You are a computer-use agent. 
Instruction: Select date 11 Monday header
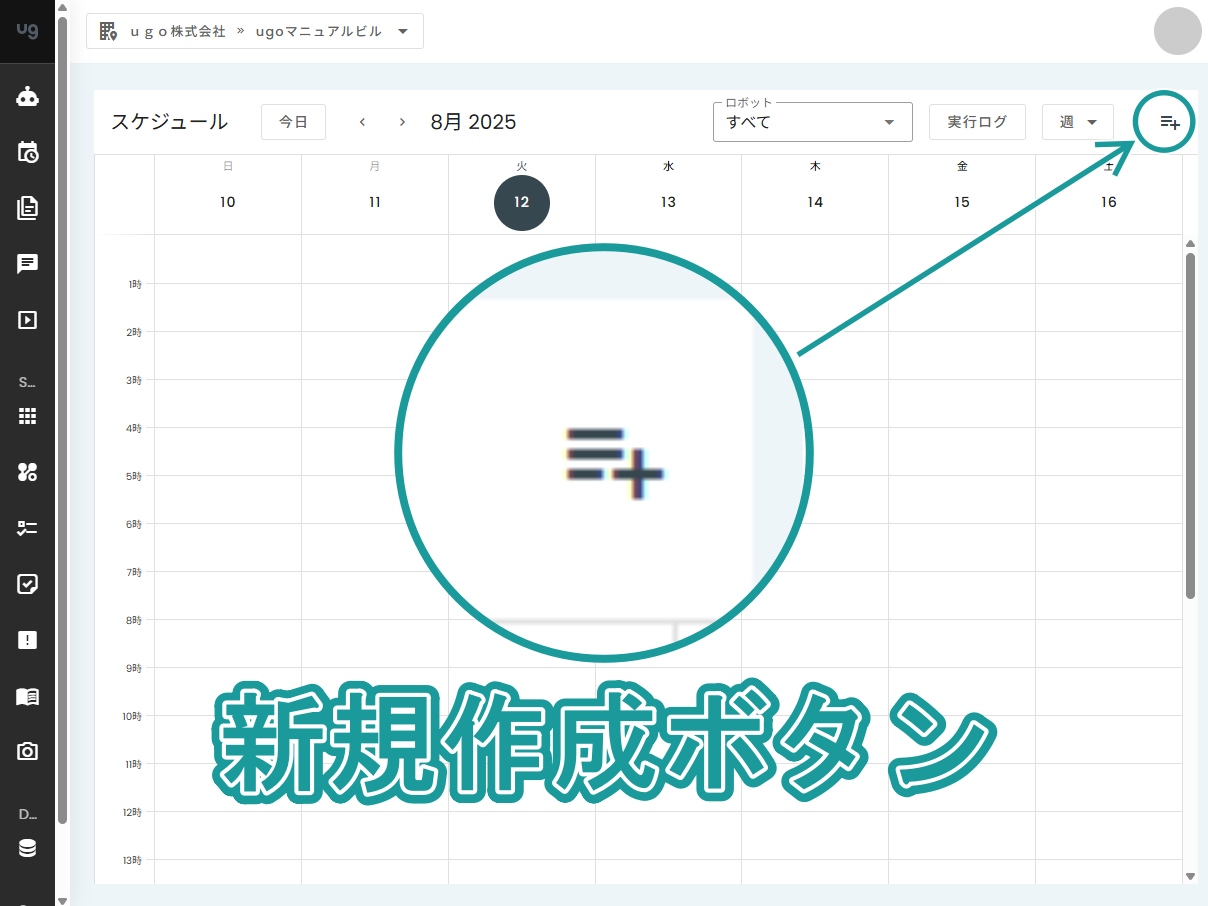(375, 202)
